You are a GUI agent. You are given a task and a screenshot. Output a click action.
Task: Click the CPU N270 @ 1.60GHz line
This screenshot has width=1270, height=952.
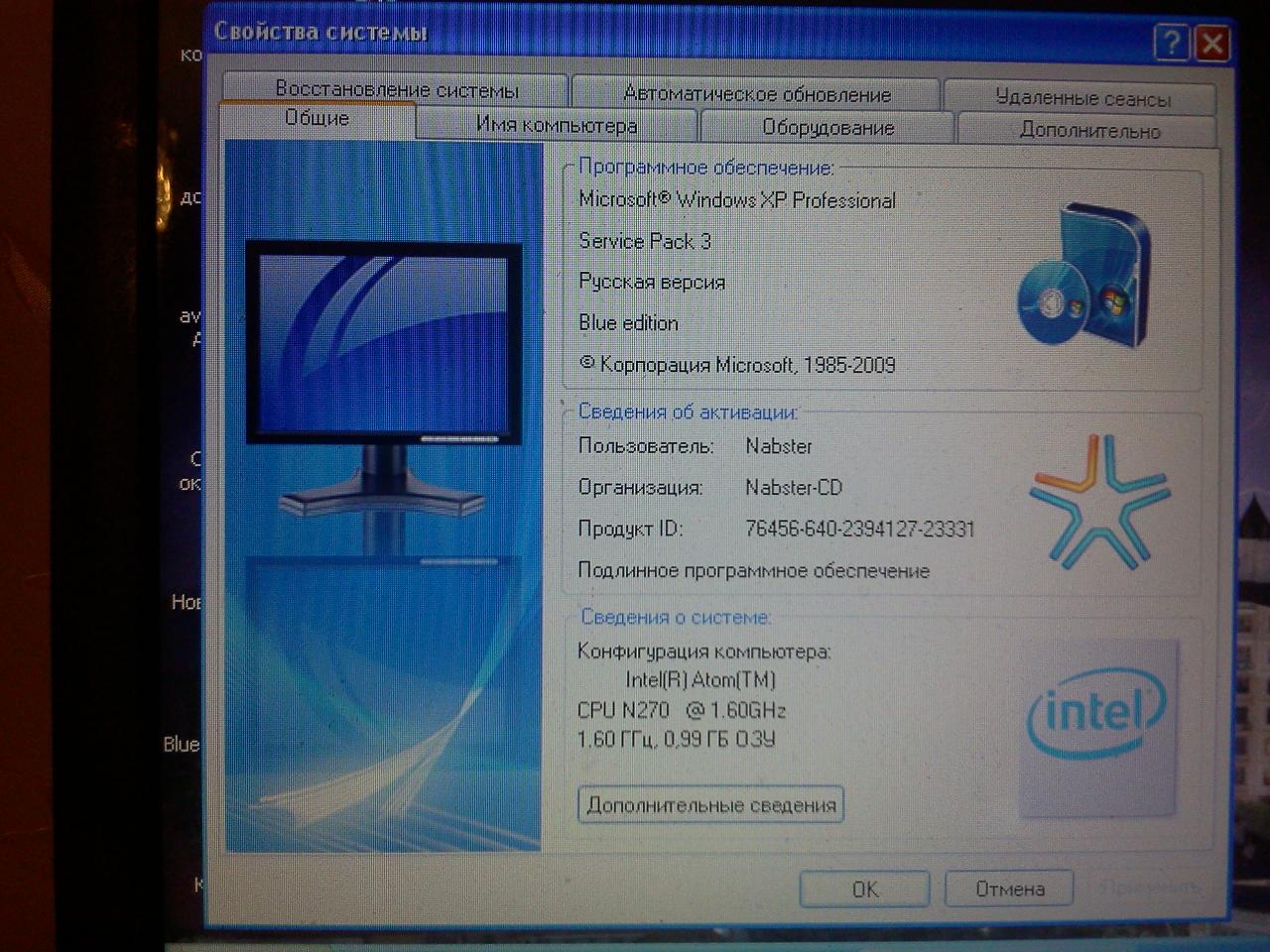682,710
